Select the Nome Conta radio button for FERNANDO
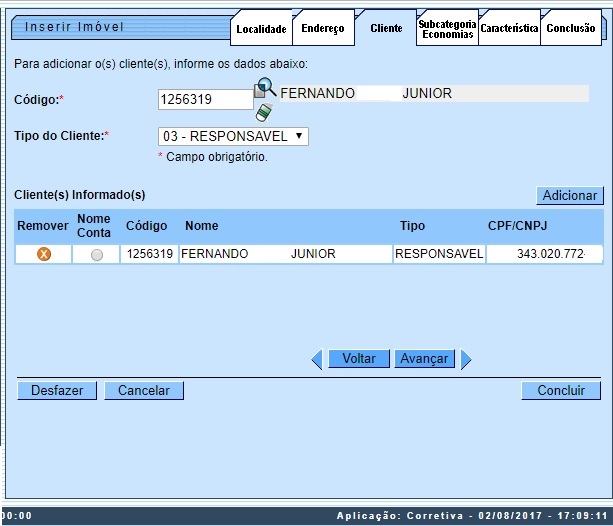 96,255
